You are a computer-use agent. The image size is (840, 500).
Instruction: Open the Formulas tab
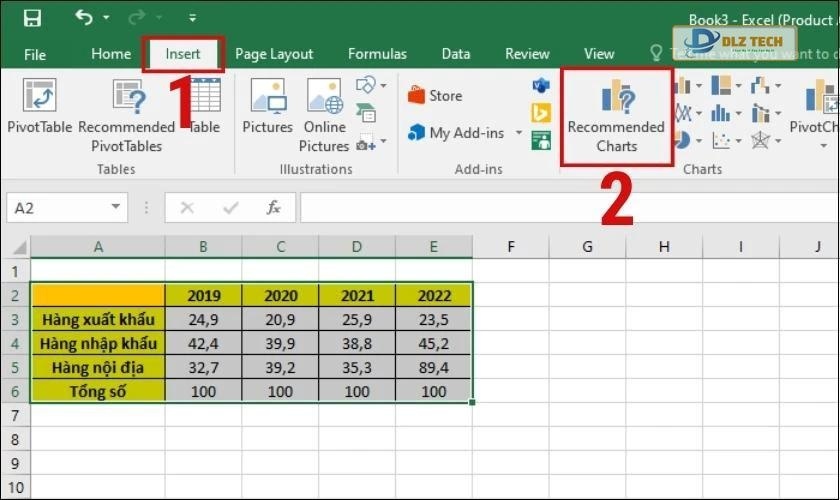click(x=377, y=54)
